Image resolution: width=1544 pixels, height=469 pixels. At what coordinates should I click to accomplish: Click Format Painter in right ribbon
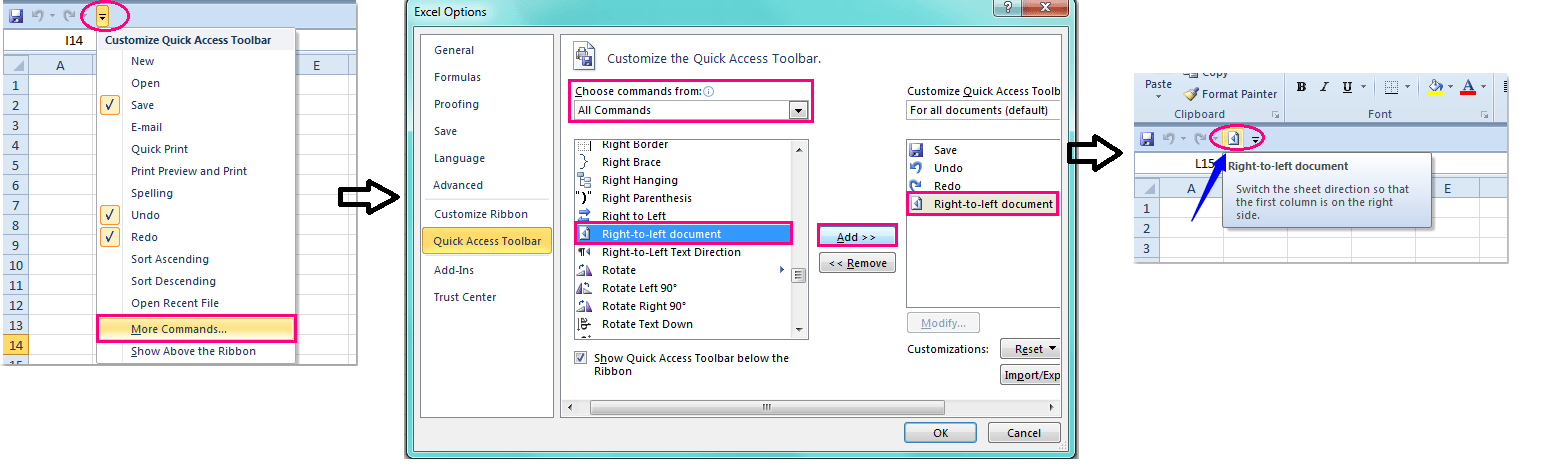coord(1230,94)
